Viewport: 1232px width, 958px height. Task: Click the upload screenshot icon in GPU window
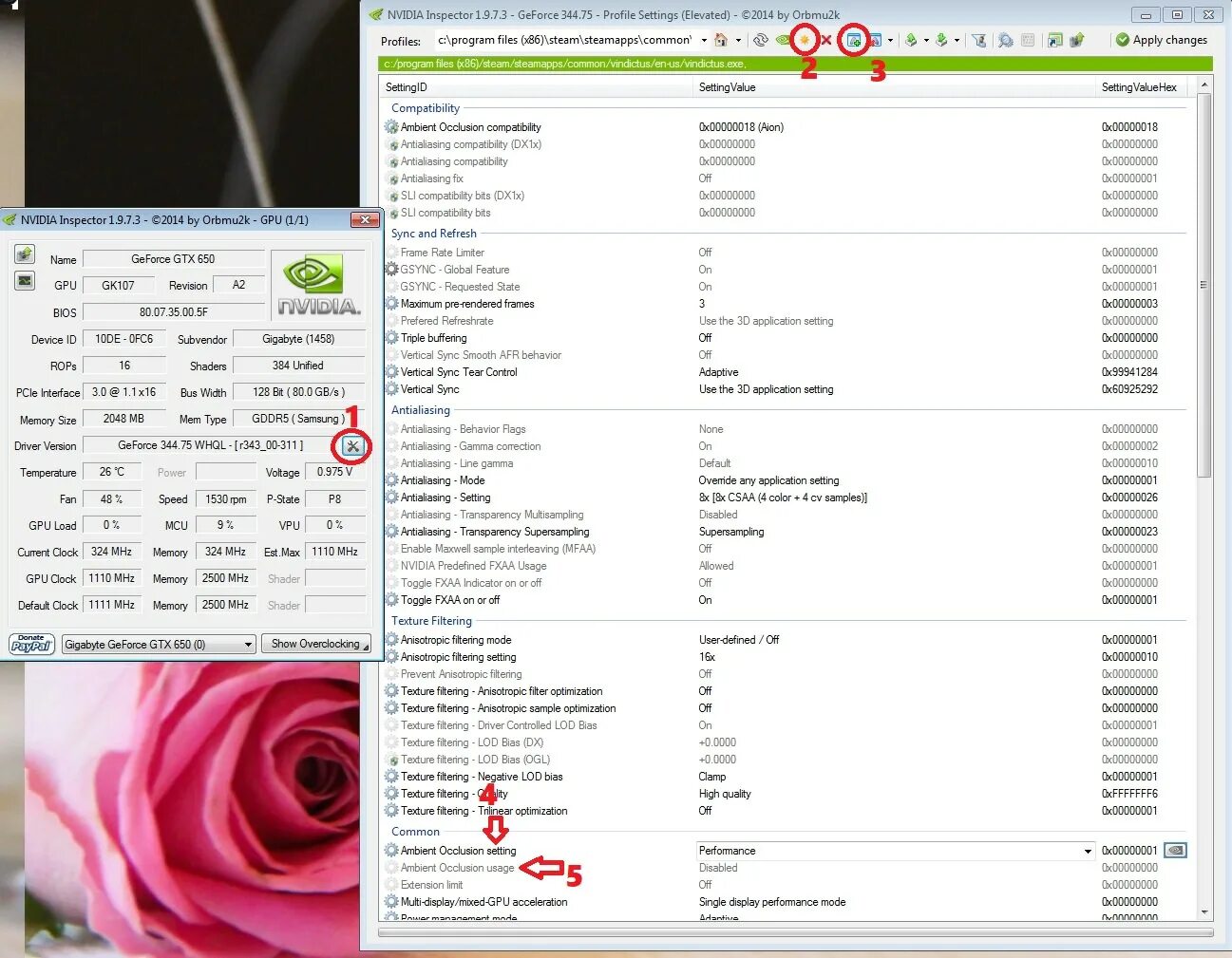[25, 254]
